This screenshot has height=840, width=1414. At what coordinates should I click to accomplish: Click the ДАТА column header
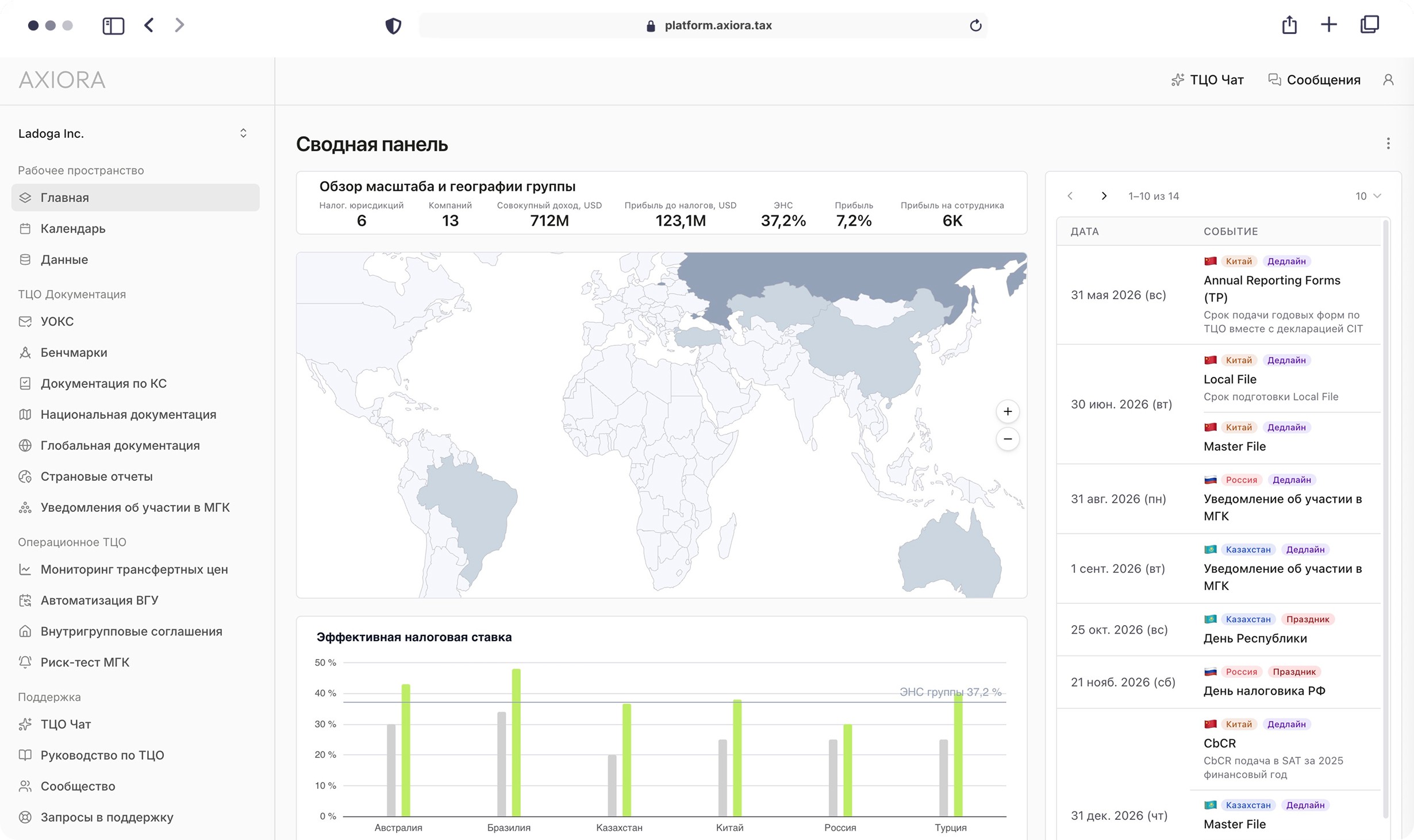(x=1085, y=232)
